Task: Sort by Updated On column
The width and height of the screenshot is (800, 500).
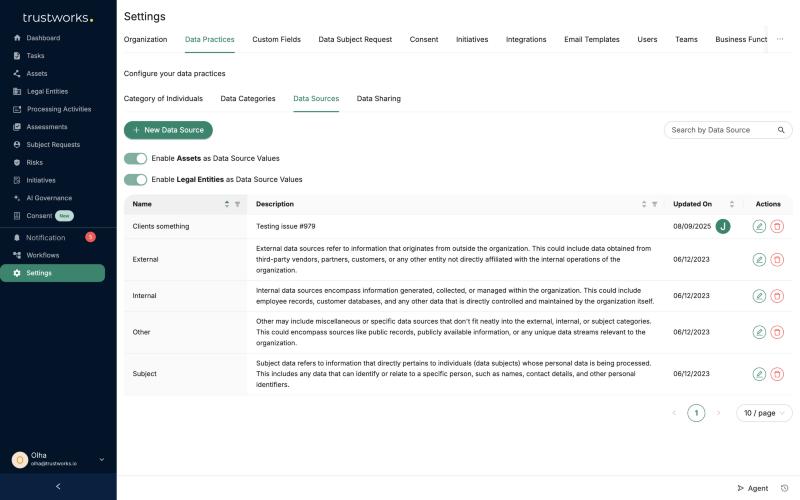Action: 732,204
